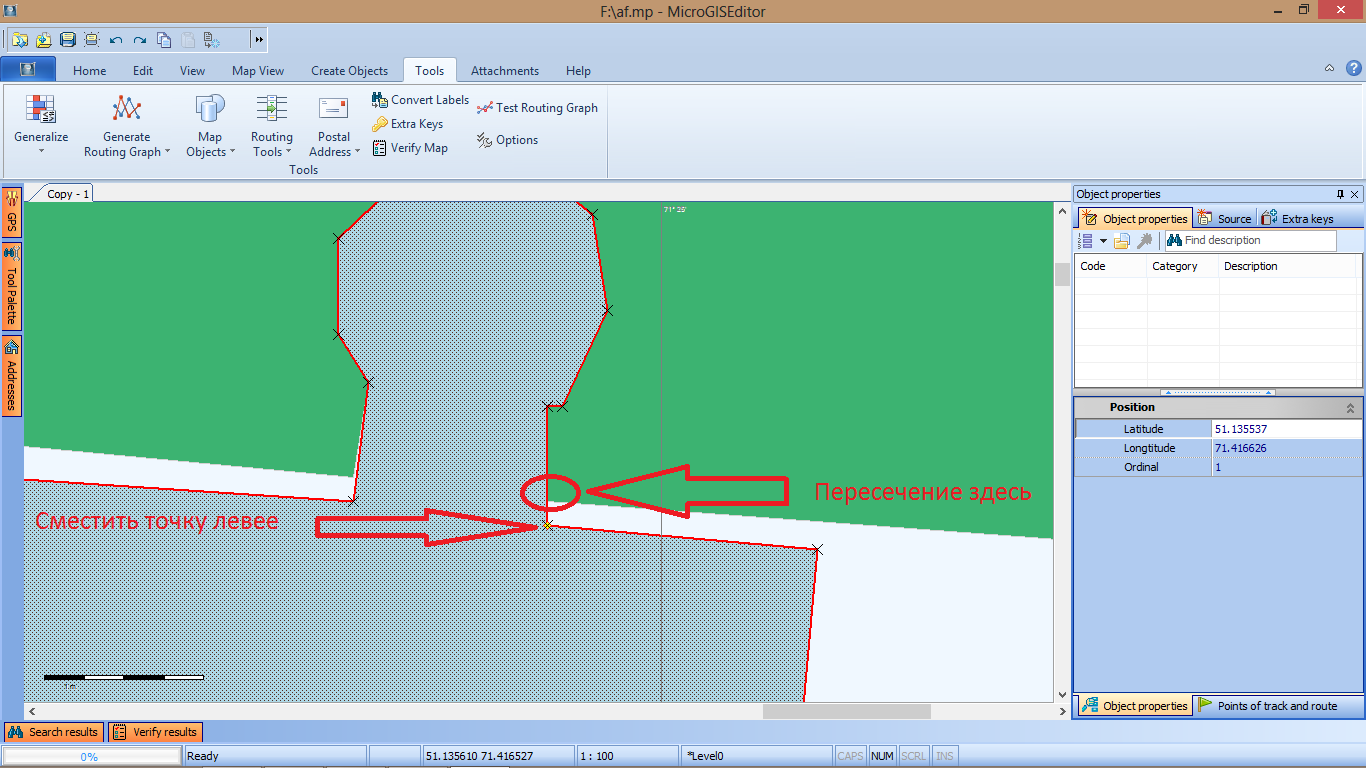Collapse the ribbon with the chevron
This screenshot has width=1366, height=768.
pyautogui.click(x=1329, y=69)
